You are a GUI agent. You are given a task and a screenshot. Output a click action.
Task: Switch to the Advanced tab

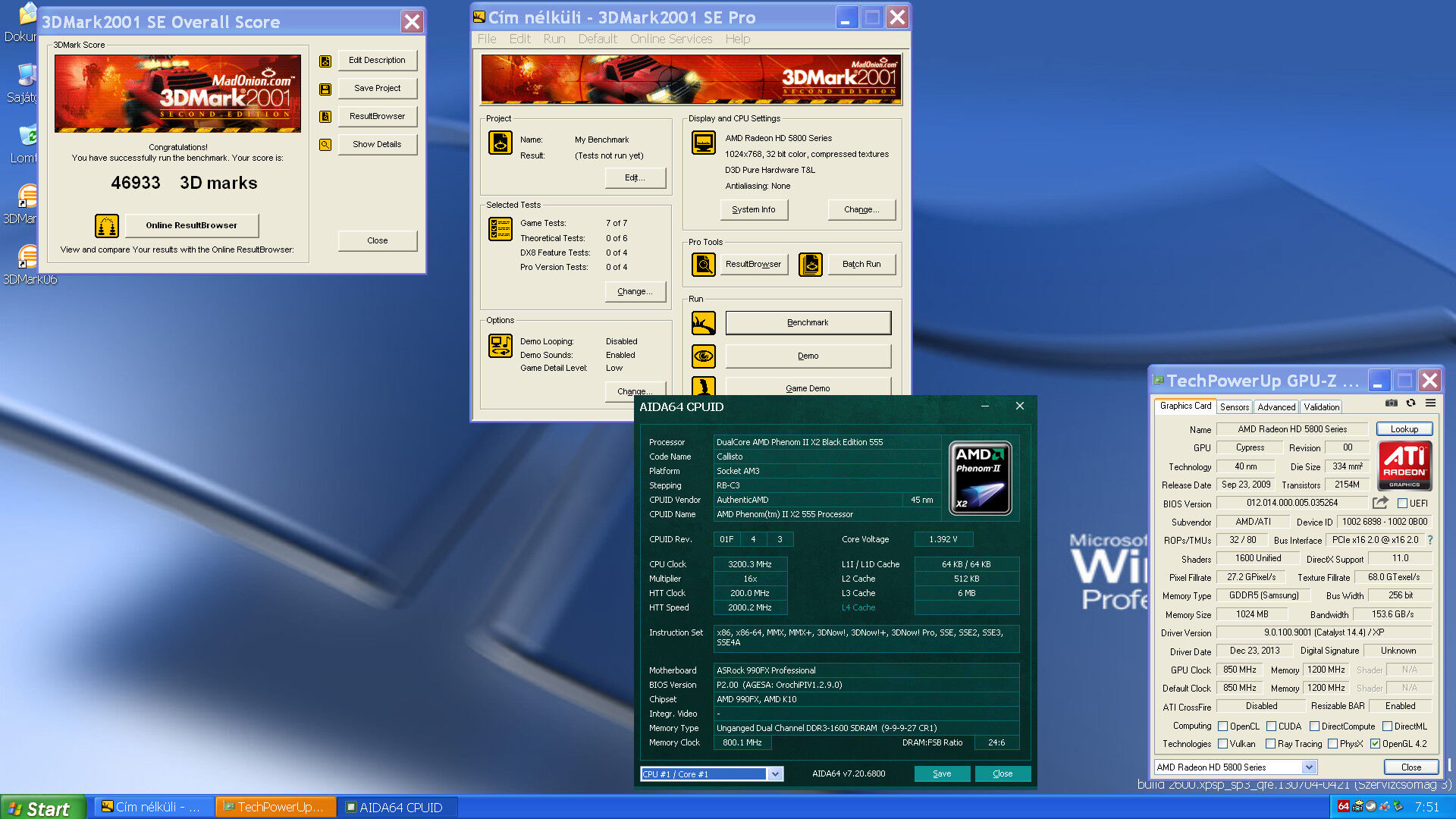tap(1276, 407)
